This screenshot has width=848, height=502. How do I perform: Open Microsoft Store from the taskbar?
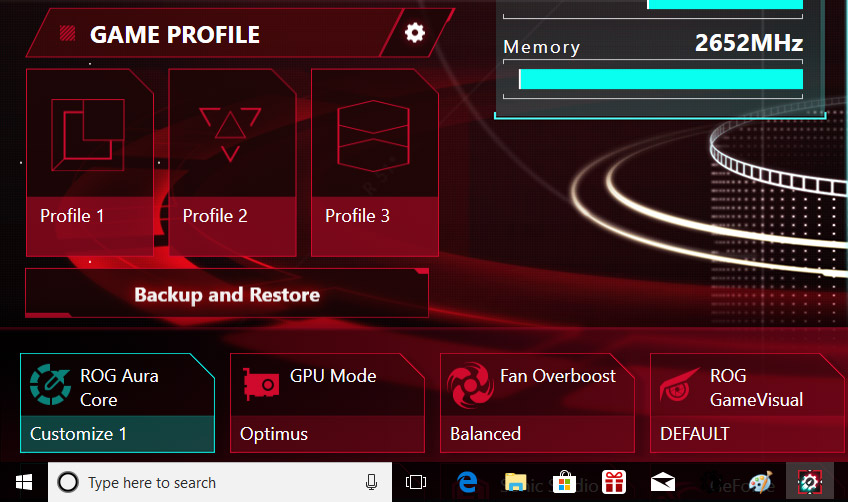(x=564, y=482)
